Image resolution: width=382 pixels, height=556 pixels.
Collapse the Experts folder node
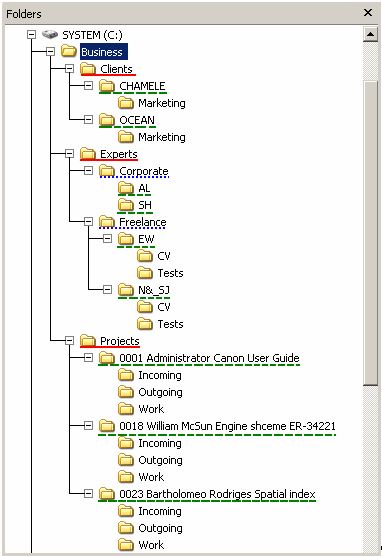click(70, 154)
